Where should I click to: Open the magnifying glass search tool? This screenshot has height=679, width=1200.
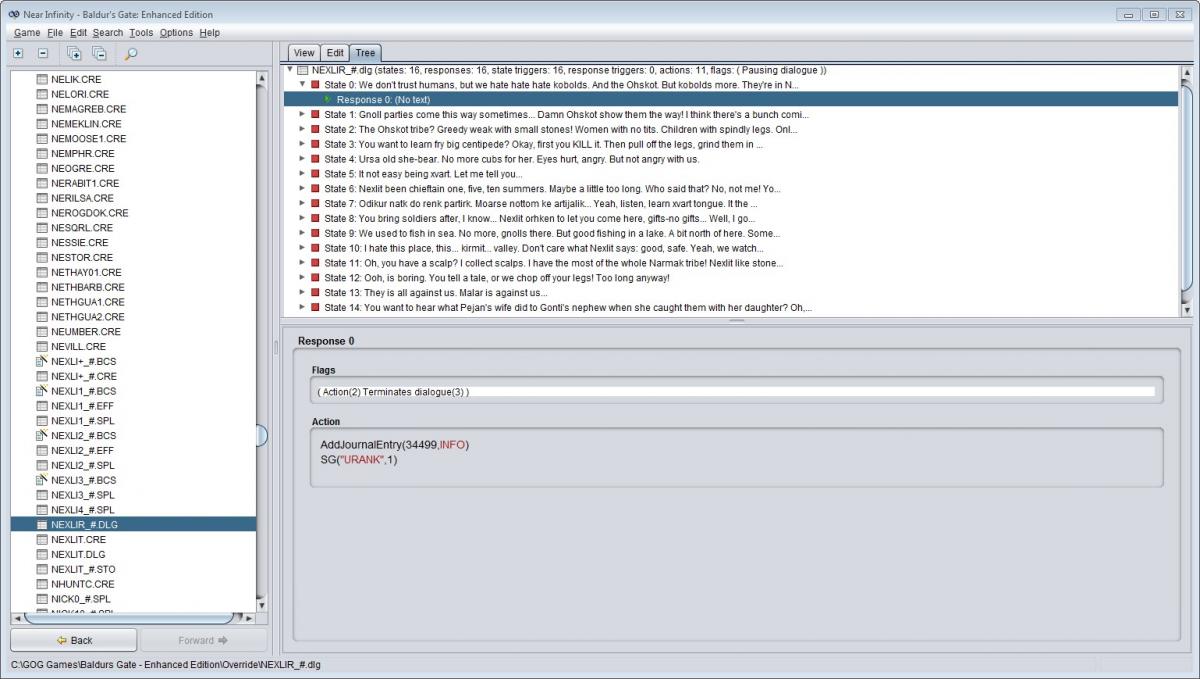(x=131, y=53)
